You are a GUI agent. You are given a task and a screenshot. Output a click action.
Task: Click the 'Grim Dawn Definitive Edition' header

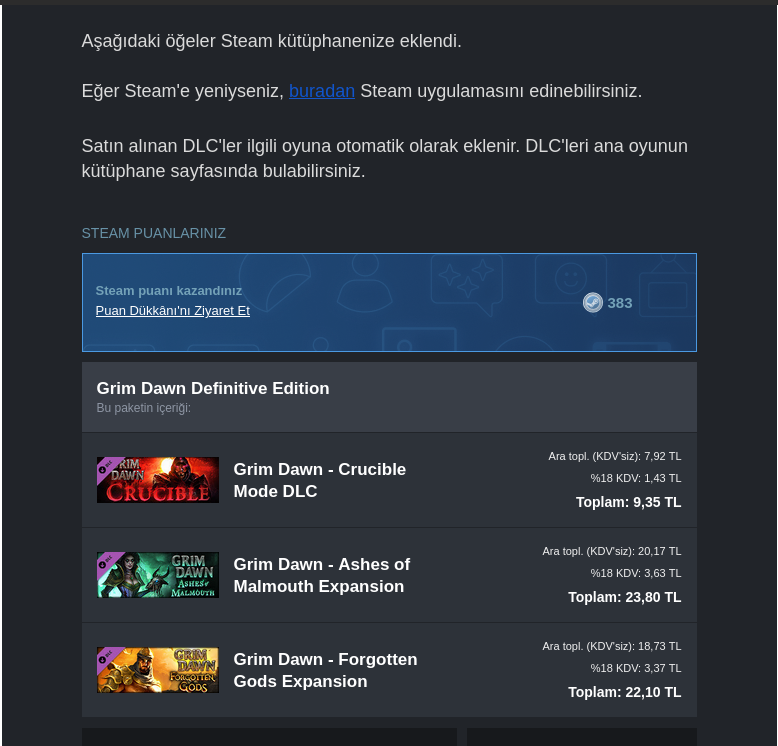213,388
